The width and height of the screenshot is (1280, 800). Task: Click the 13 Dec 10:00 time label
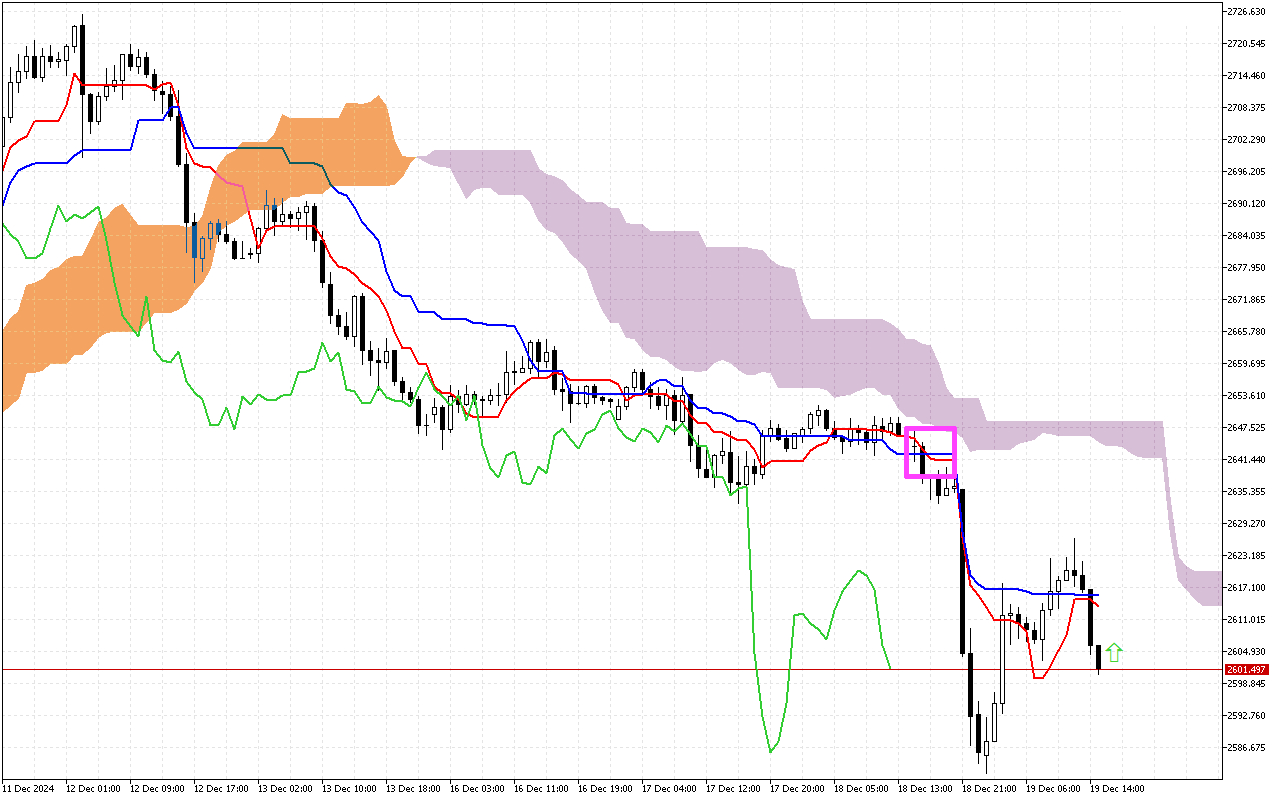349,789
